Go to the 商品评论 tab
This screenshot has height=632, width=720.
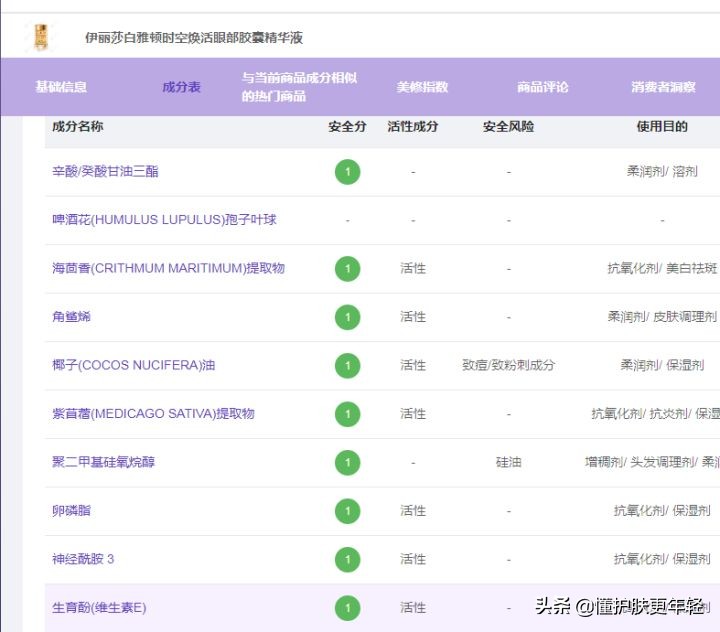click(x=542, y=87)
